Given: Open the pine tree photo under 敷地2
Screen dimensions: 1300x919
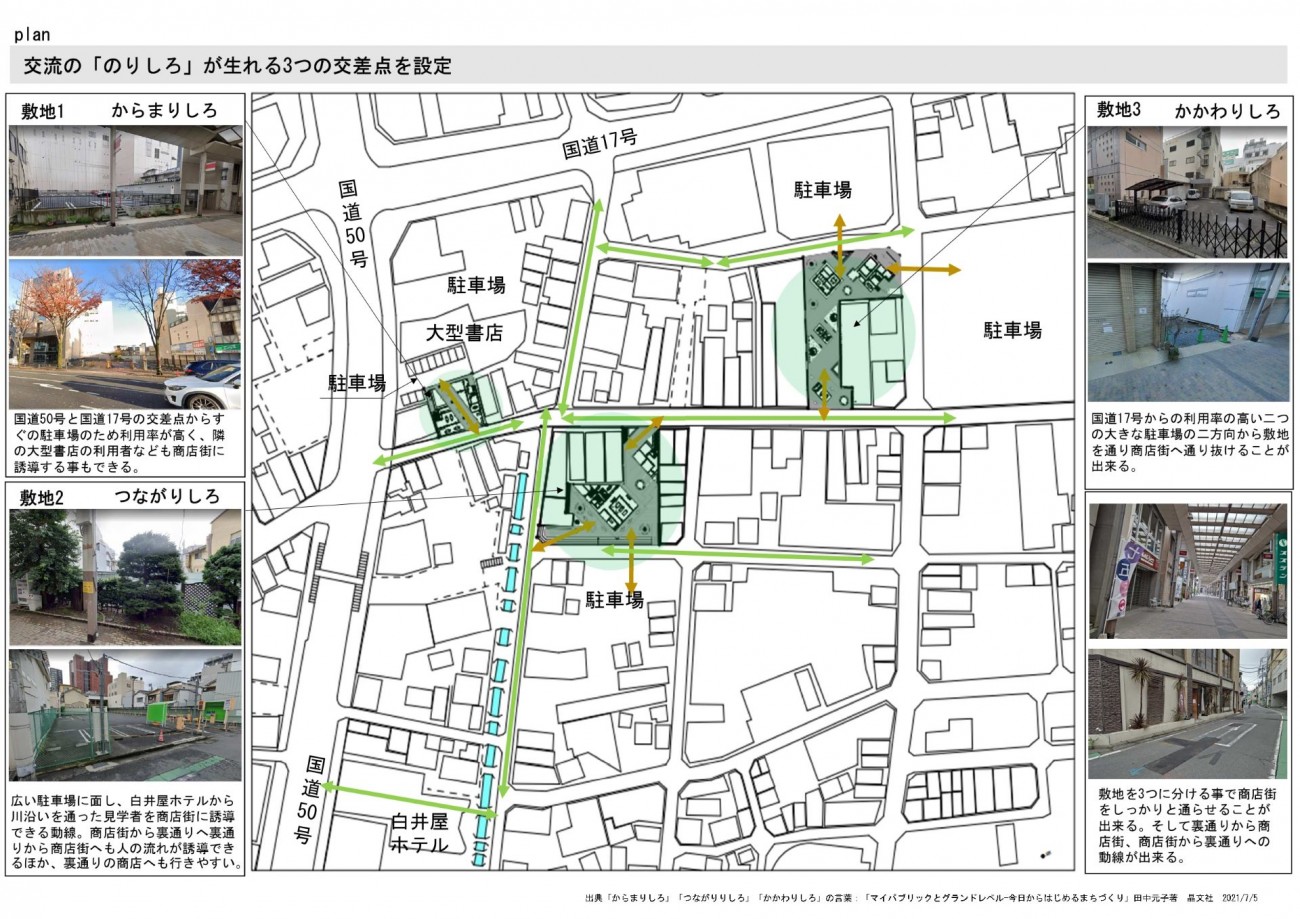Looking at the screenshot, I should pyautogui.click(x=124, y=577).
